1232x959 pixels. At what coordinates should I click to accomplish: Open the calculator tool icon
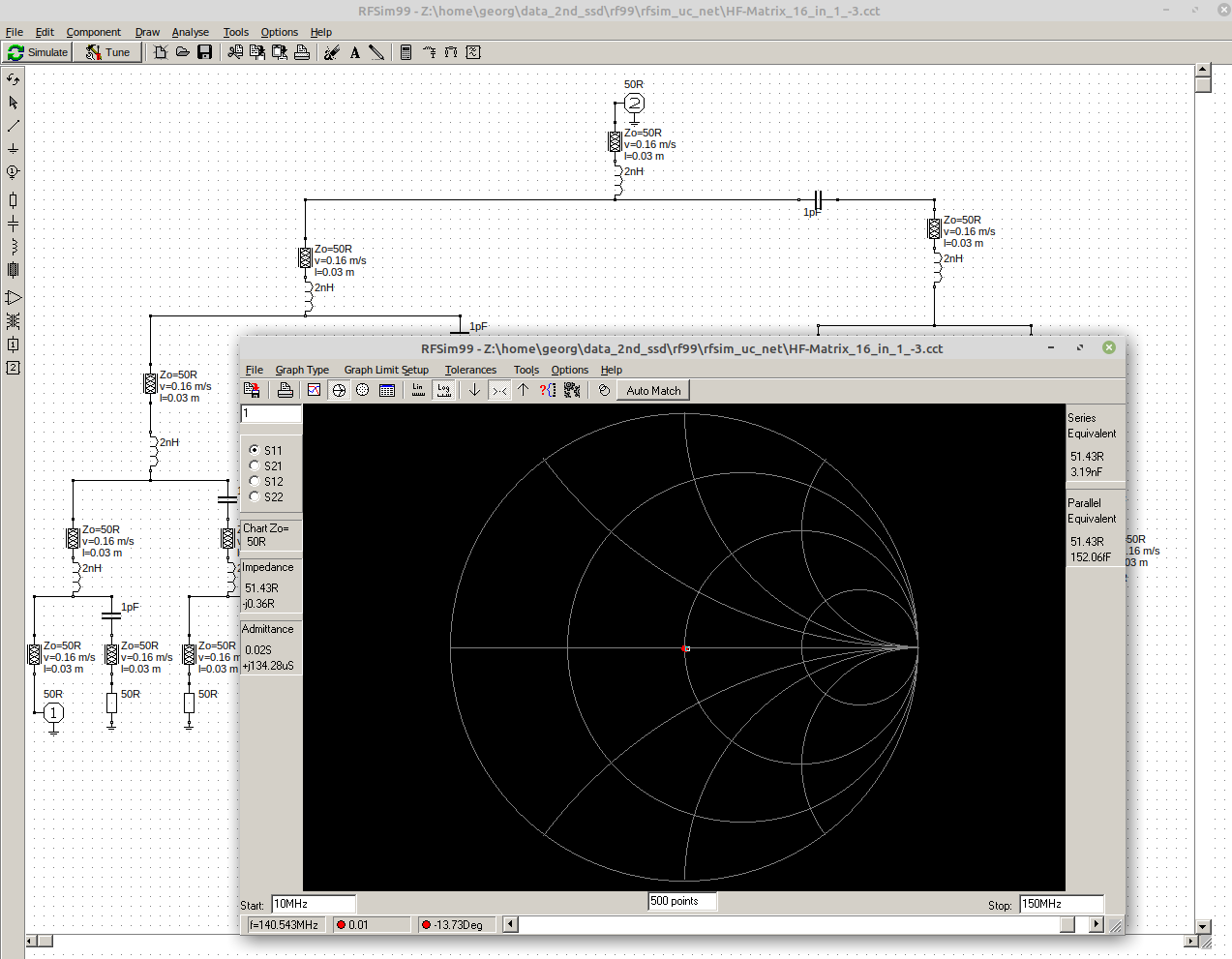coord(406,52)
